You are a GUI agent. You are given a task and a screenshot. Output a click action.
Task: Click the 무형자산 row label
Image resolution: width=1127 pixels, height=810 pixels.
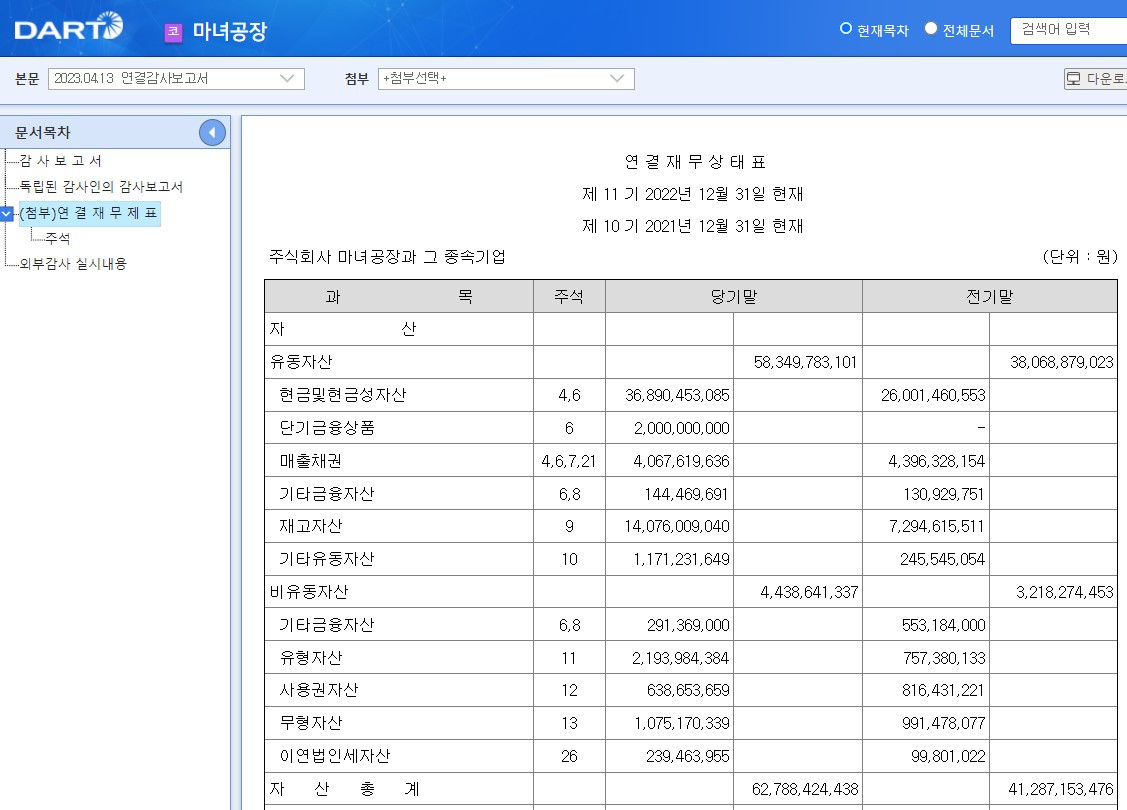pyautogui.click(x=310, y=723)
